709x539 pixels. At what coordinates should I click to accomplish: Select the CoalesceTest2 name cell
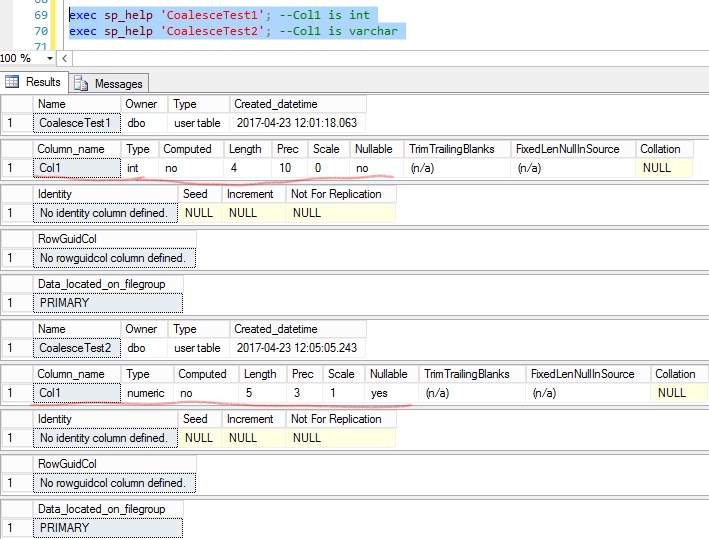click(x=77, y=348)
